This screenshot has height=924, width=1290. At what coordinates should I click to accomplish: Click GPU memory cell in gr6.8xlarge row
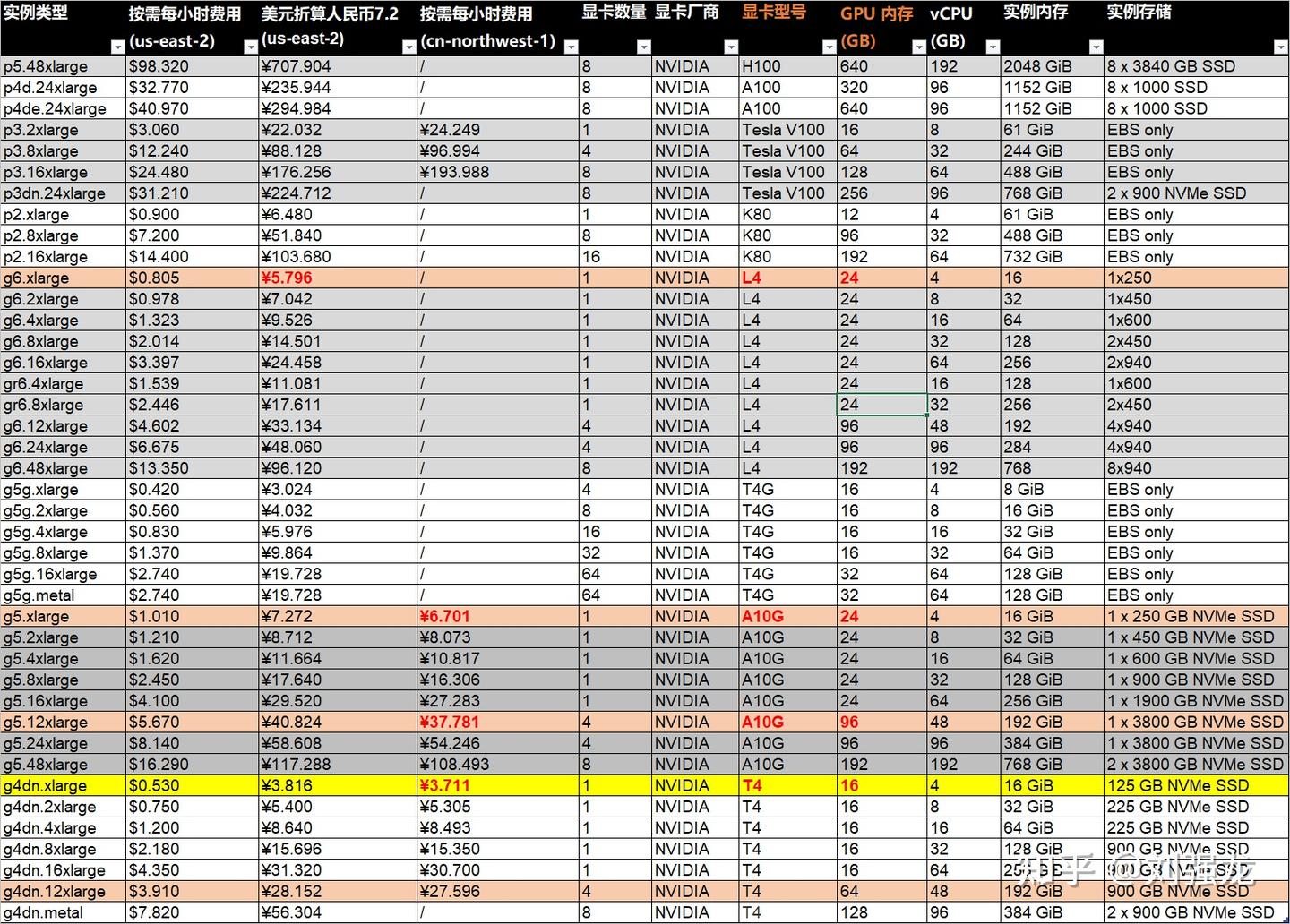click(881, 405)
